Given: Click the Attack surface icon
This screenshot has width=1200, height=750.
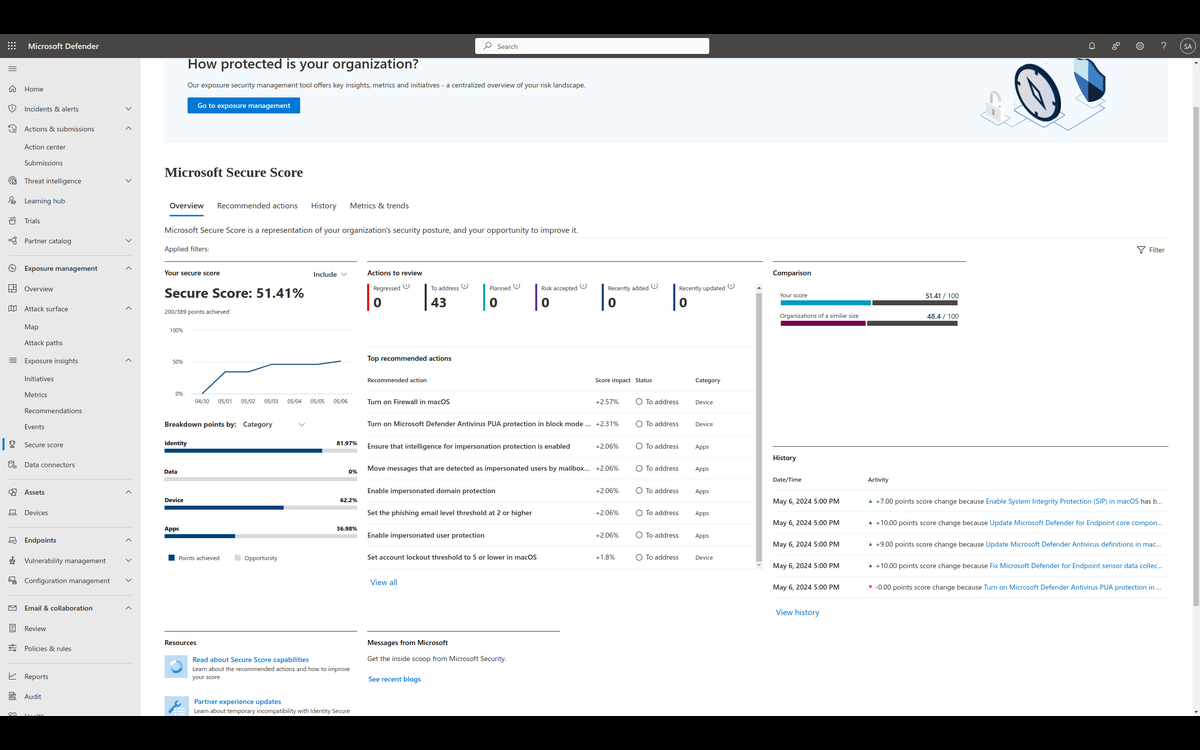Looking at the screenshot, I should tap(12, 309).
